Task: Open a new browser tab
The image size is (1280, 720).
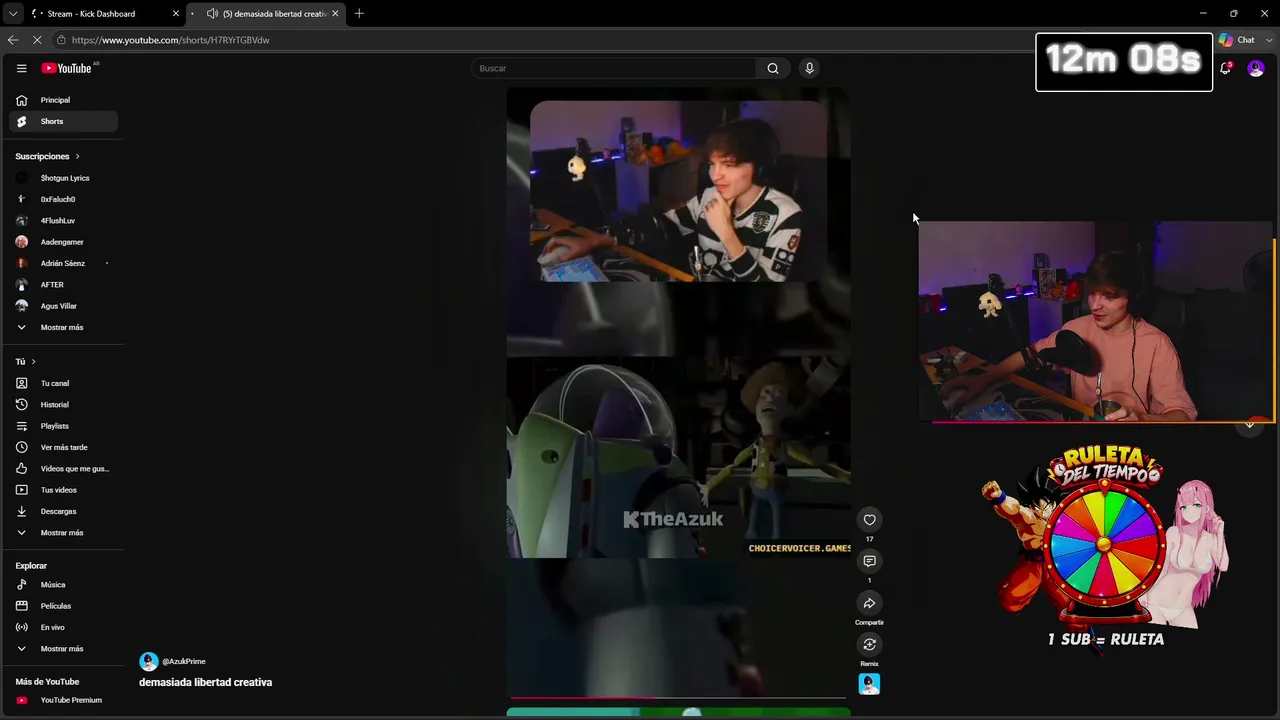Action: tap(359, 13)
